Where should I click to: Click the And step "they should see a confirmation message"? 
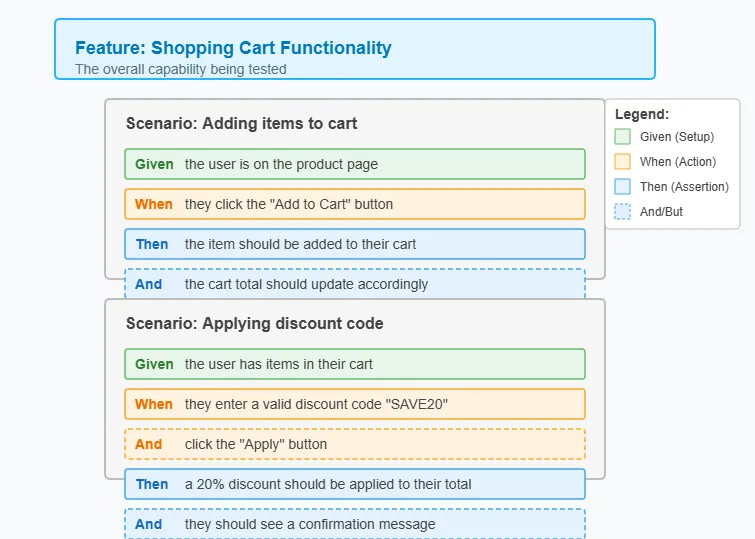click(x=355, y=524)
